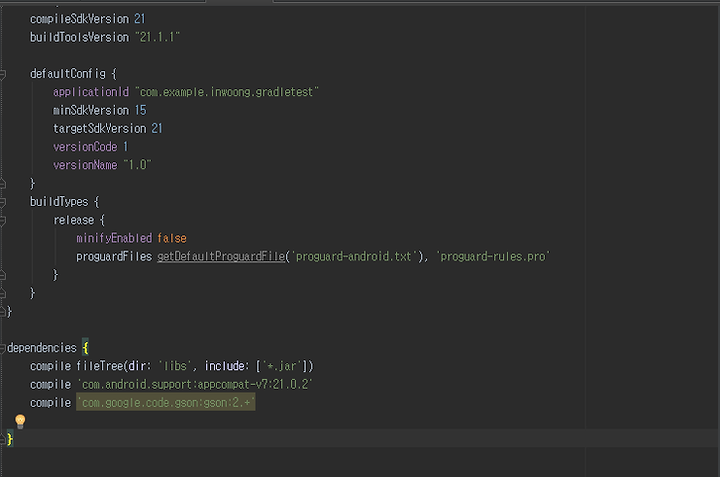Click fold end marker at defaultConfig closing brace
The image size is (720, 477).
click(x=3, y=184)
